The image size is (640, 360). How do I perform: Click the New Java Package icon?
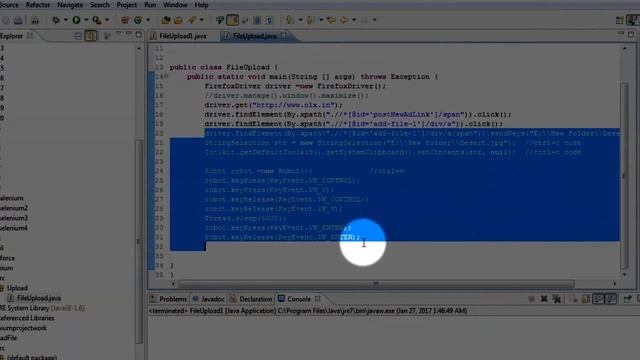point(125,20)
